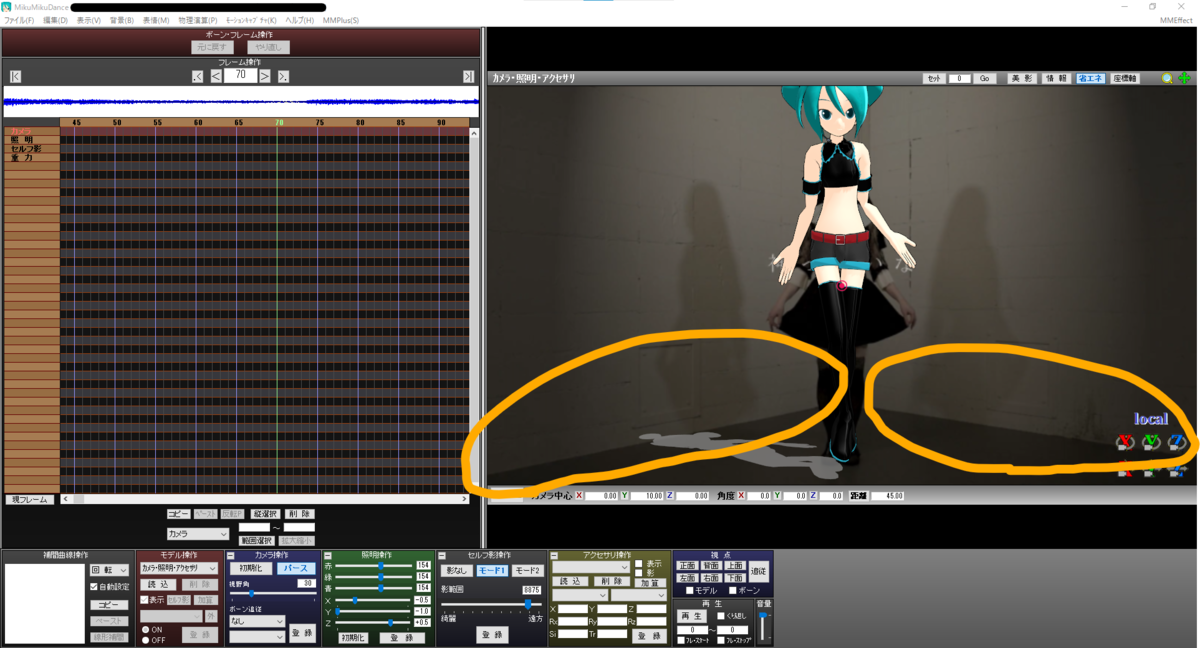Step forward one frame '>' button
The width and height of the screenshot is (1200, 648).
[x=265, y=76]
